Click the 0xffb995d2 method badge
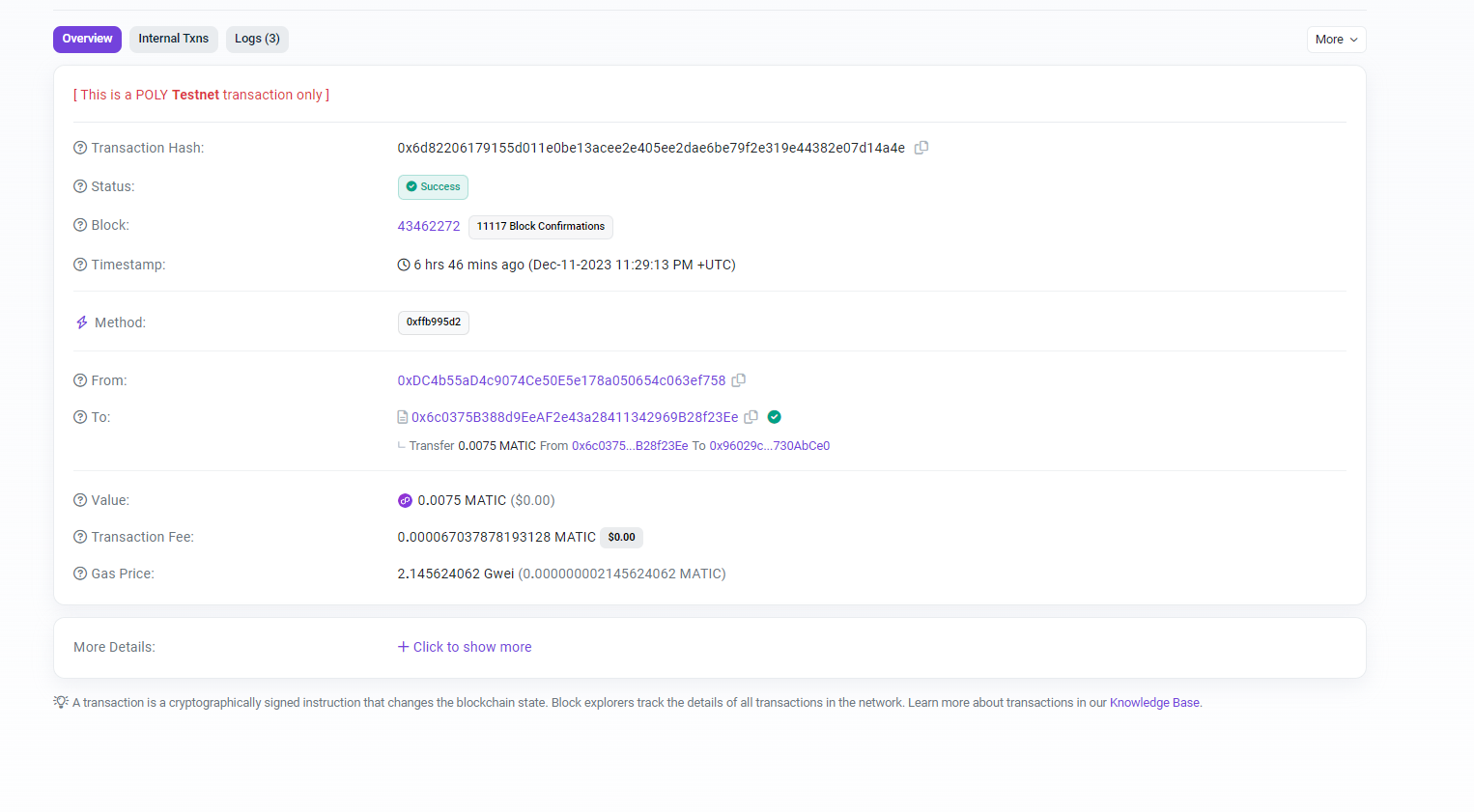This screenshot has height=812, width=1474. (433, 322)
